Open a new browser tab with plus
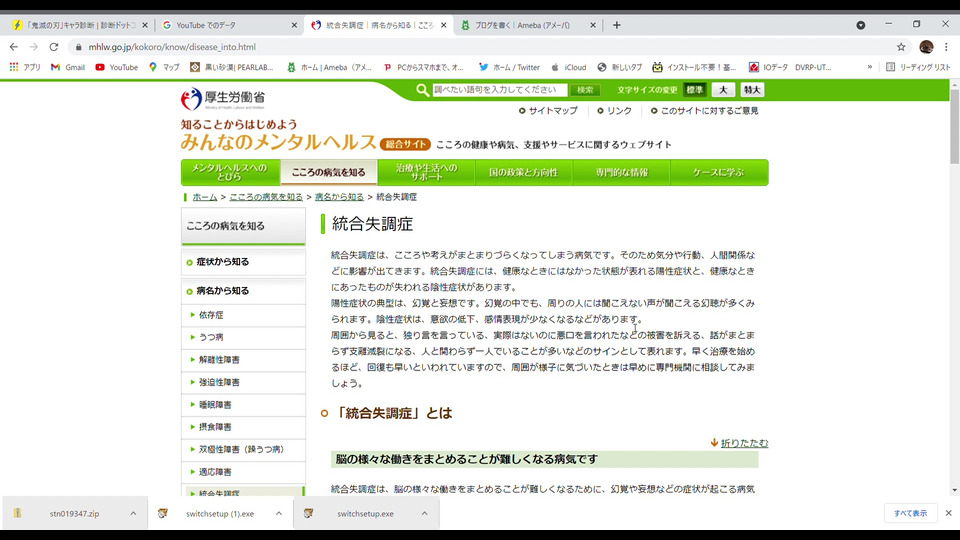The image size is (960, 540). click(617, 25)
